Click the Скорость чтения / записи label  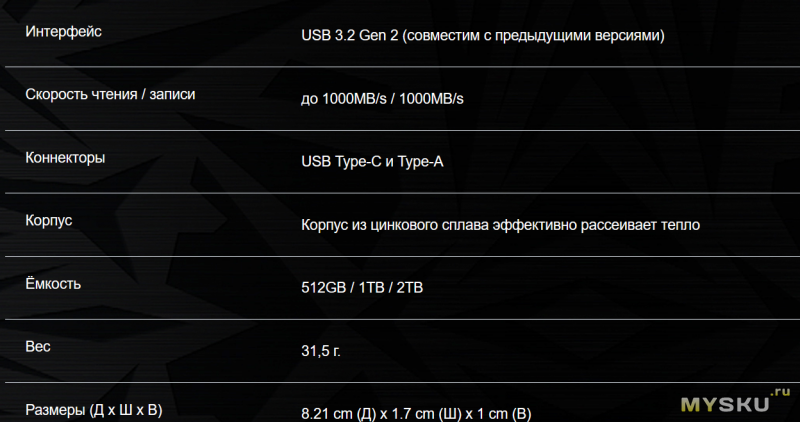pos(110,95)
